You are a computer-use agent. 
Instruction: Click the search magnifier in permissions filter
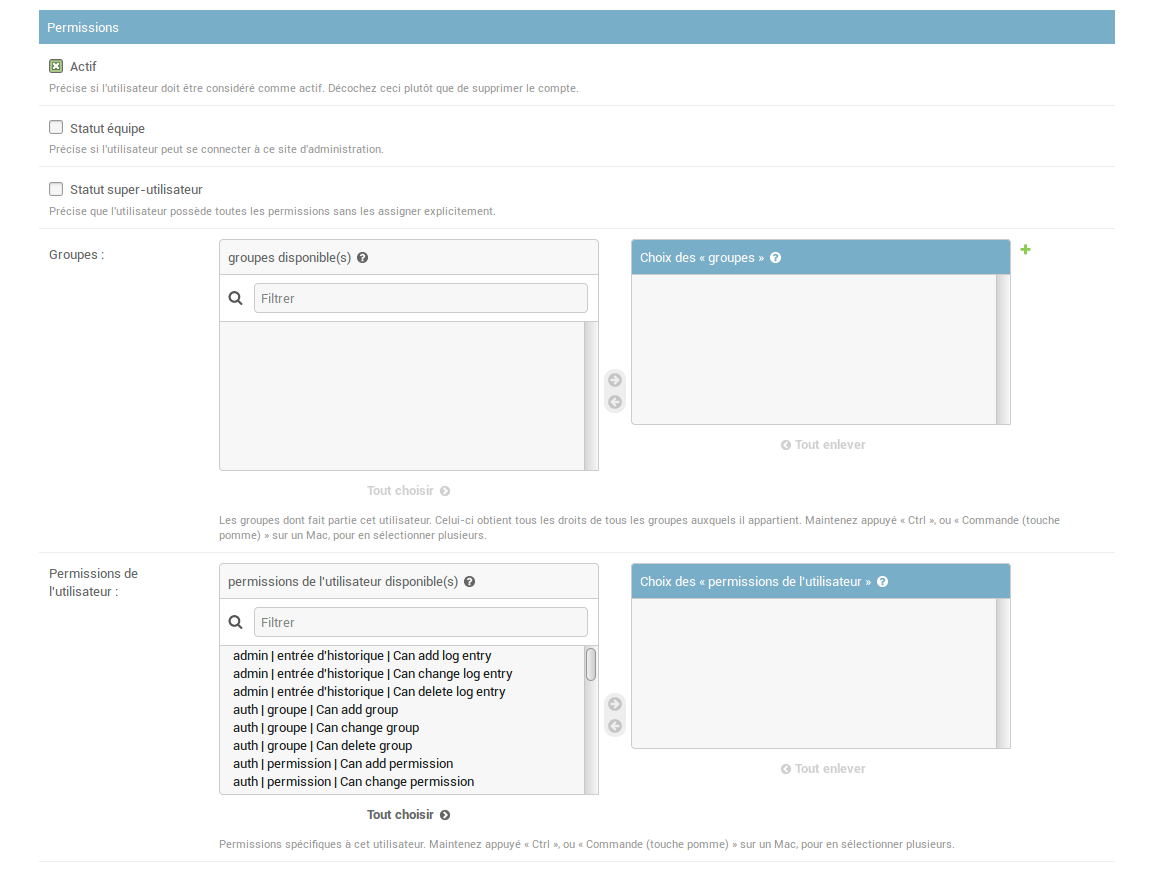pyautogui.click(x=236, y=622)
